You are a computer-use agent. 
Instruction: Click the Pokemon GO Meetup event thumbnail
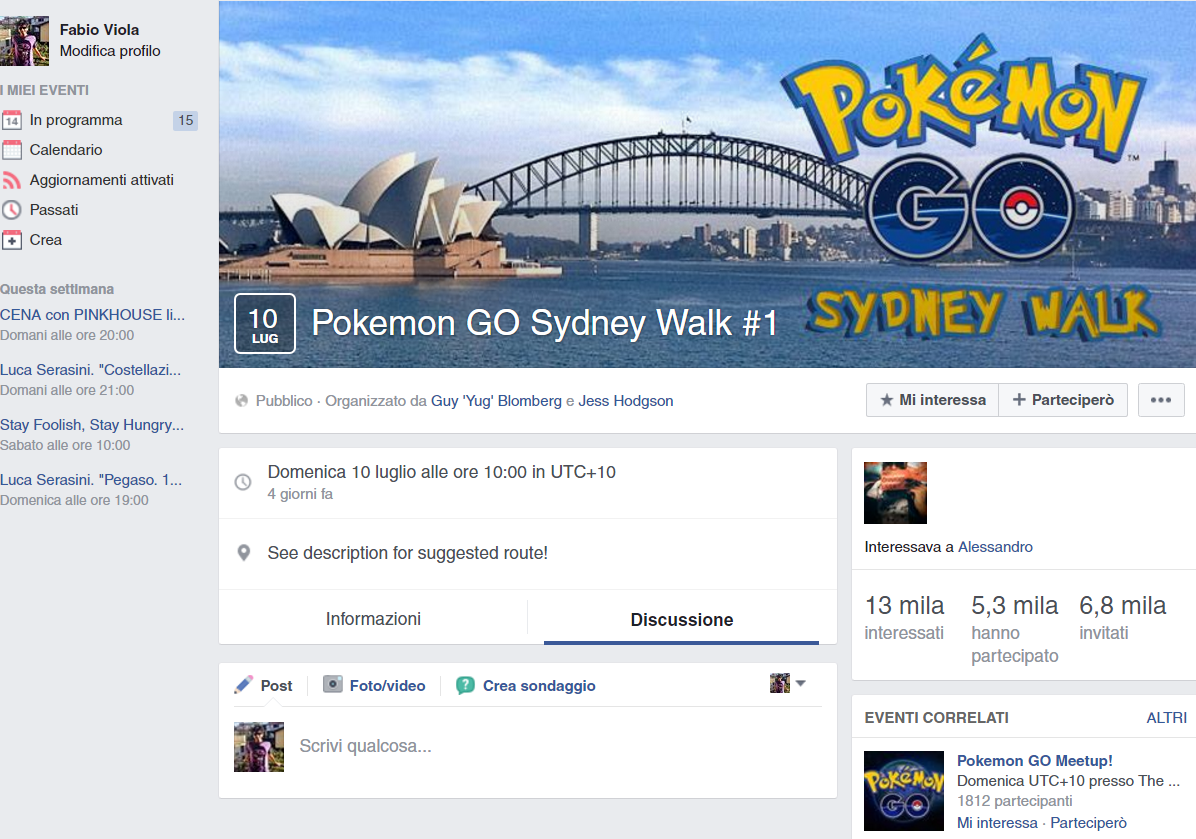point(904,791)
